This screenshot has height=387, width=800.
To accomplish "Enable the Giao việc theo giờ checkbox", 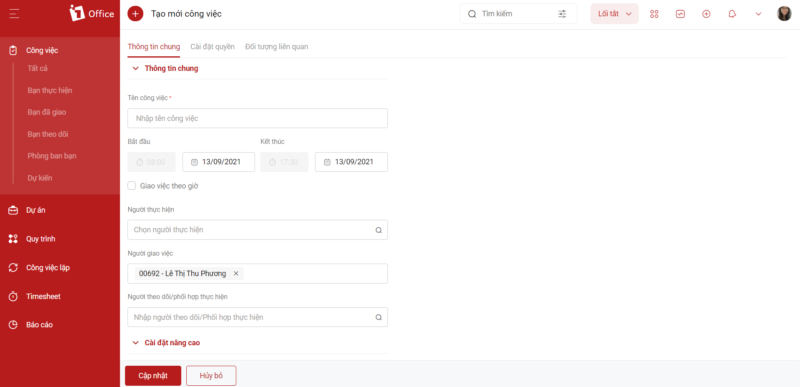I will click(x=132, y=186).
